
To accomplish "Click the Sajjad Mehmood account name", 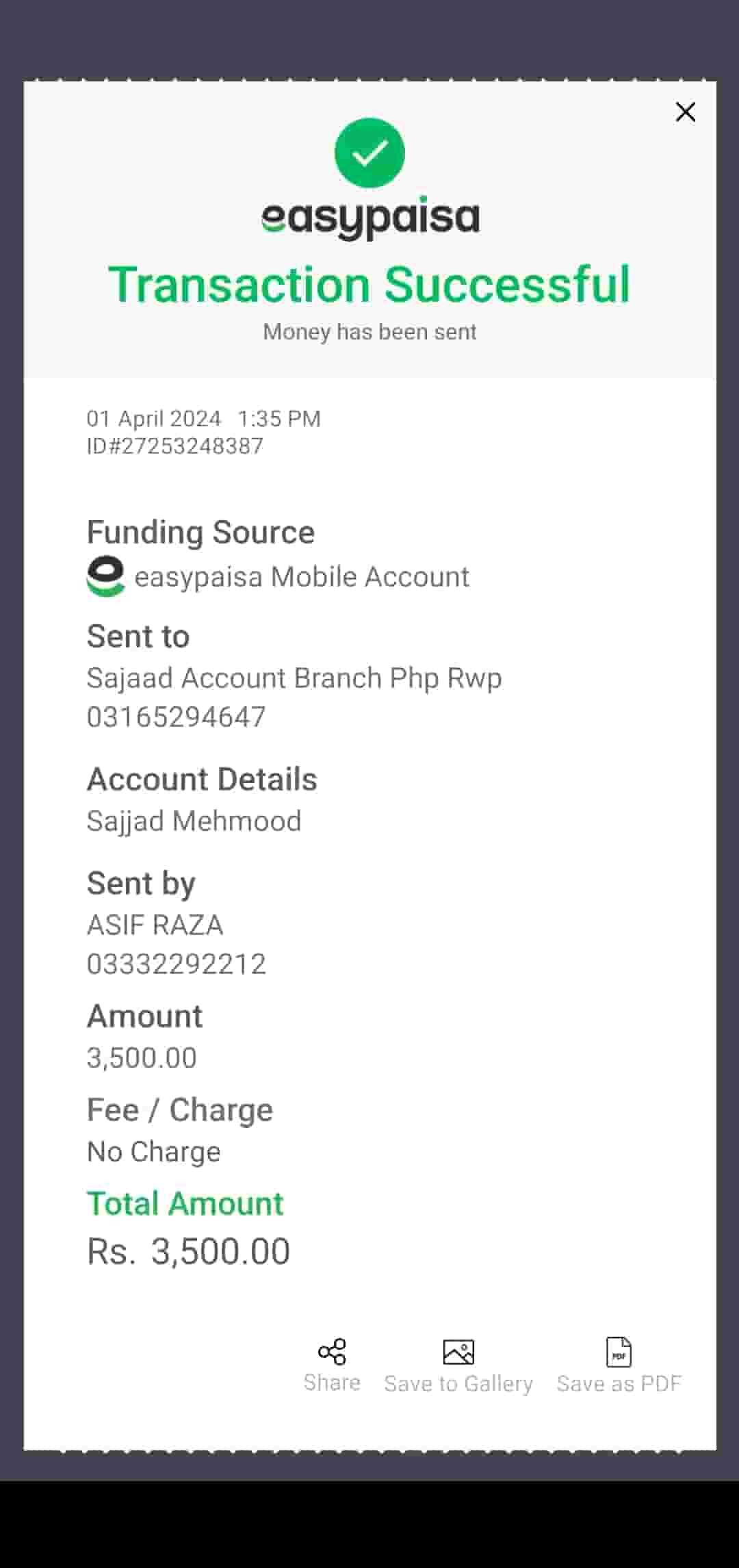I will click(x=194, y=821).
